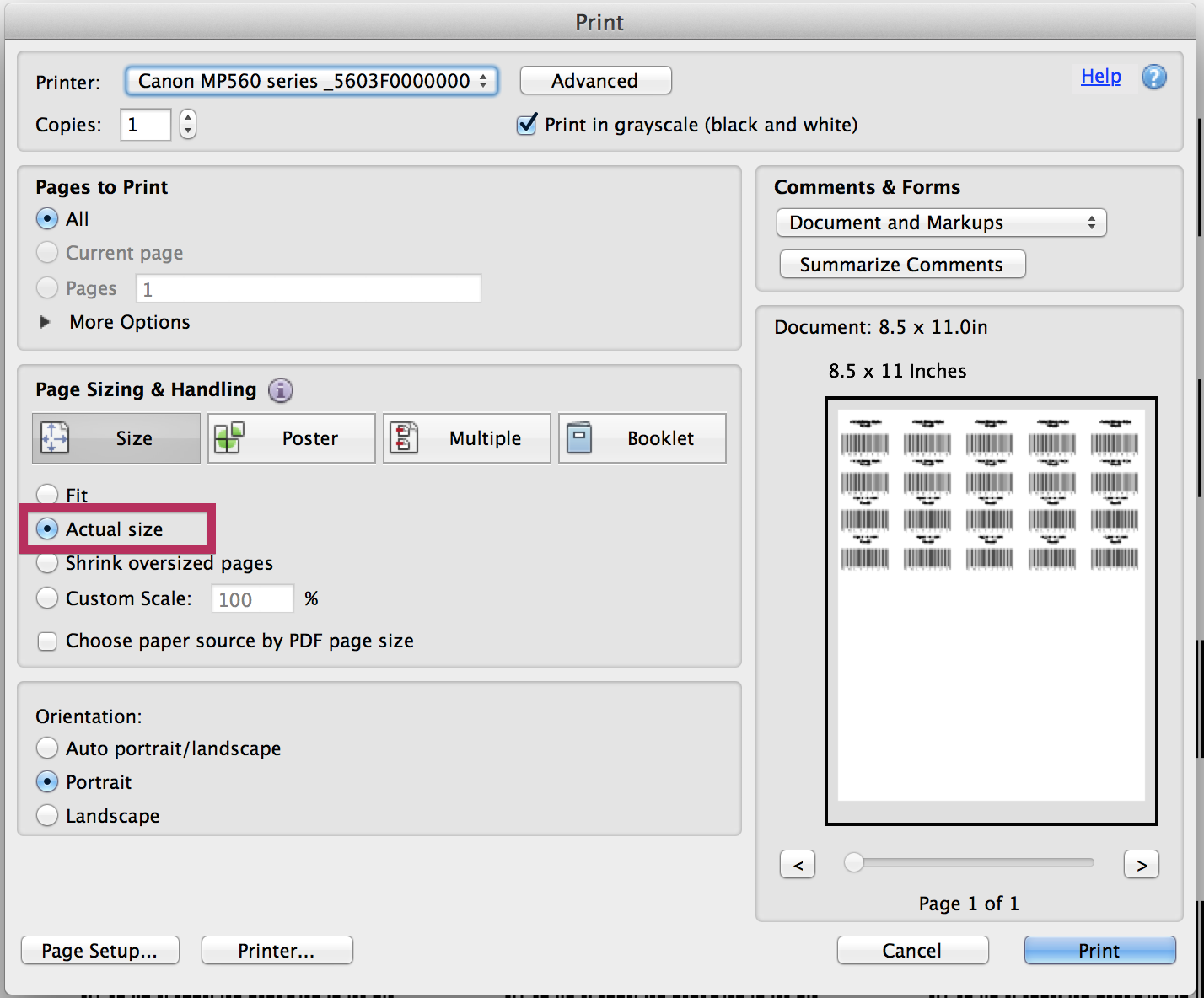Click the Print button

point(1099,950)
